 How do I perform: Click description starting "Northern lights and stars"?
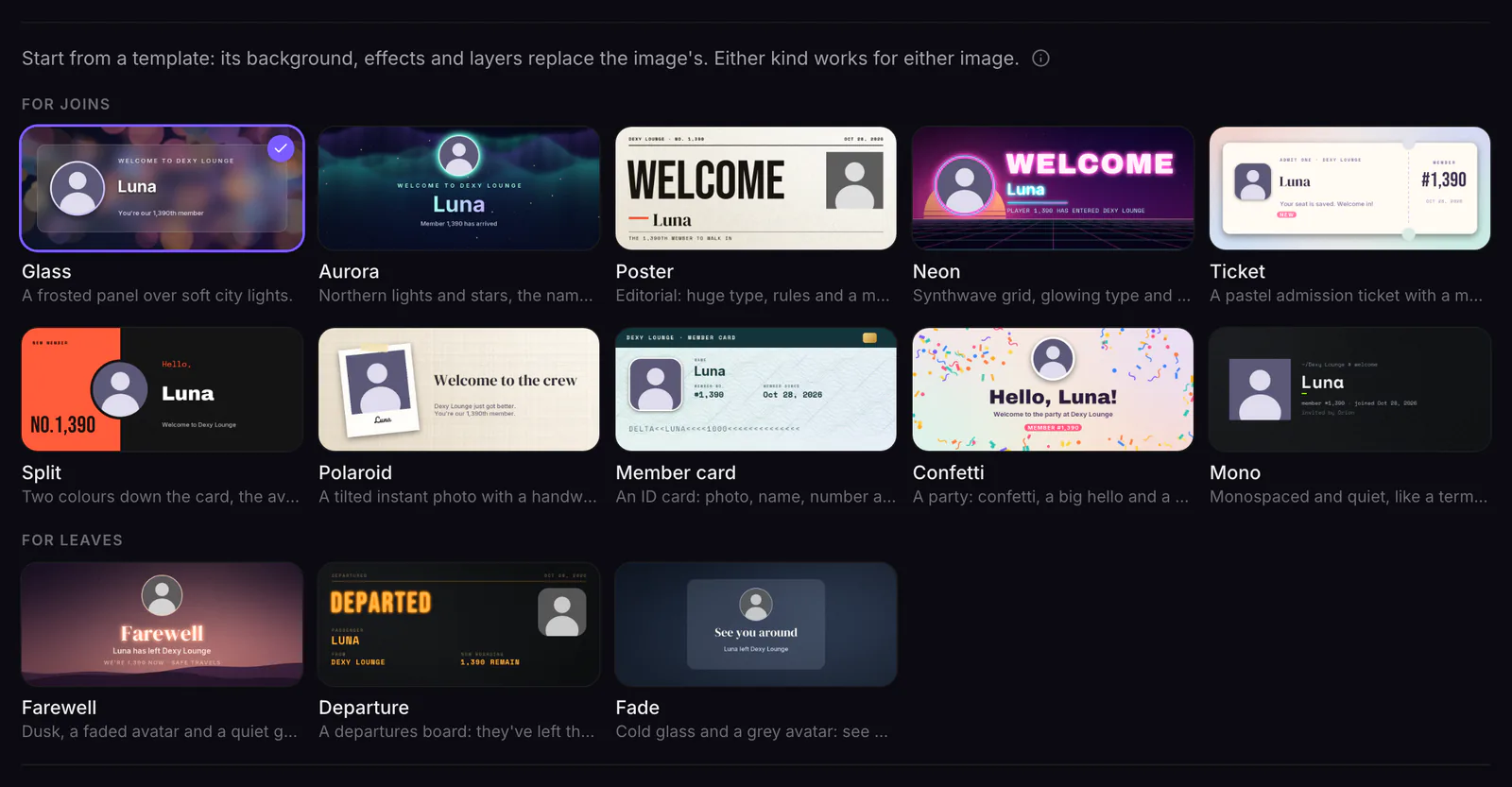[x=456, y=296]
